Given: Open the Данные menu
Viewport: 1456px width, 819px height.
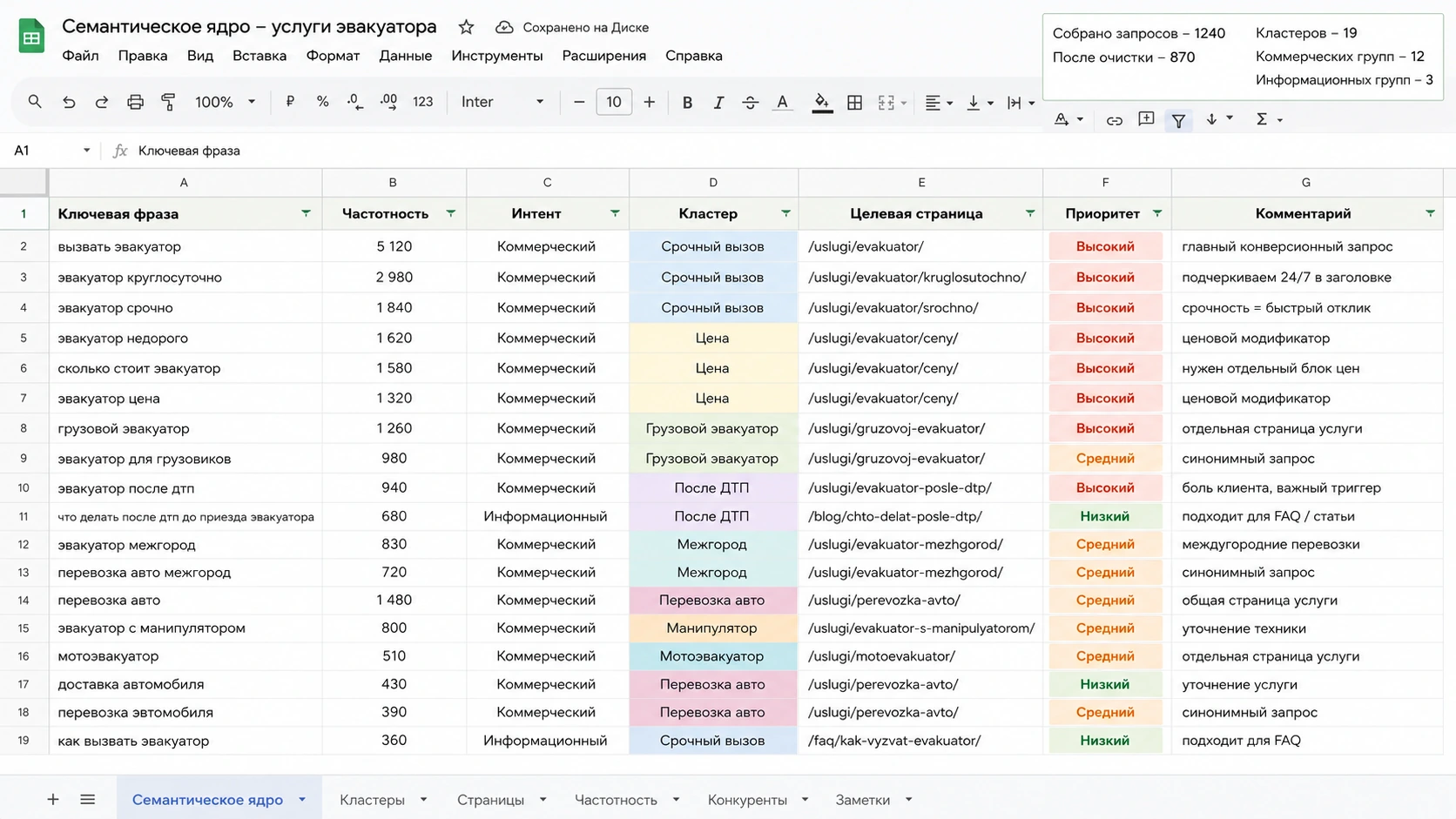Looking at the screenshot, I should (405, 56).
